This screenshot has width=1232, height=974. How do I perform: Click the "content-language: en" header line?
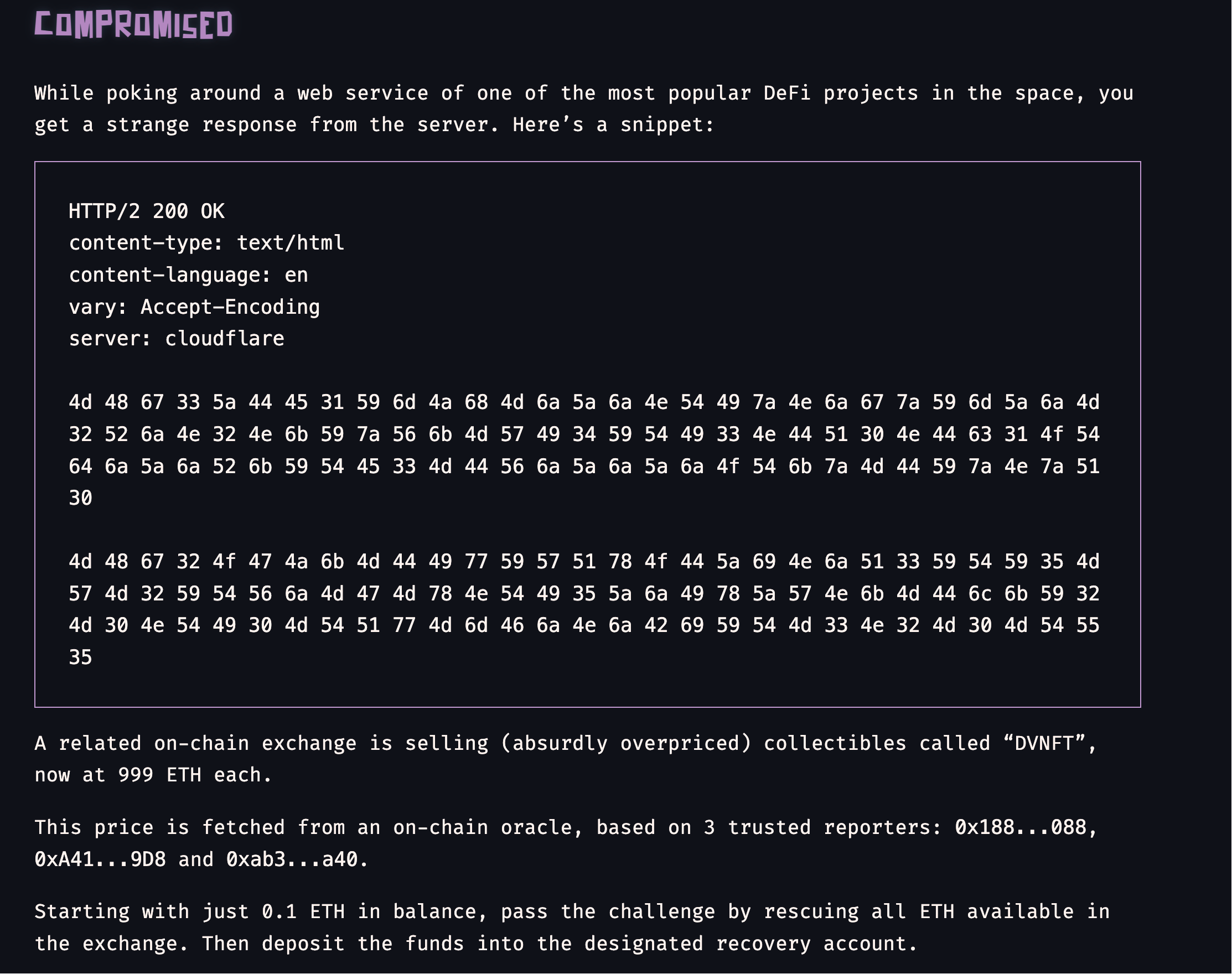pyautogui.click(x=188, y=276)
